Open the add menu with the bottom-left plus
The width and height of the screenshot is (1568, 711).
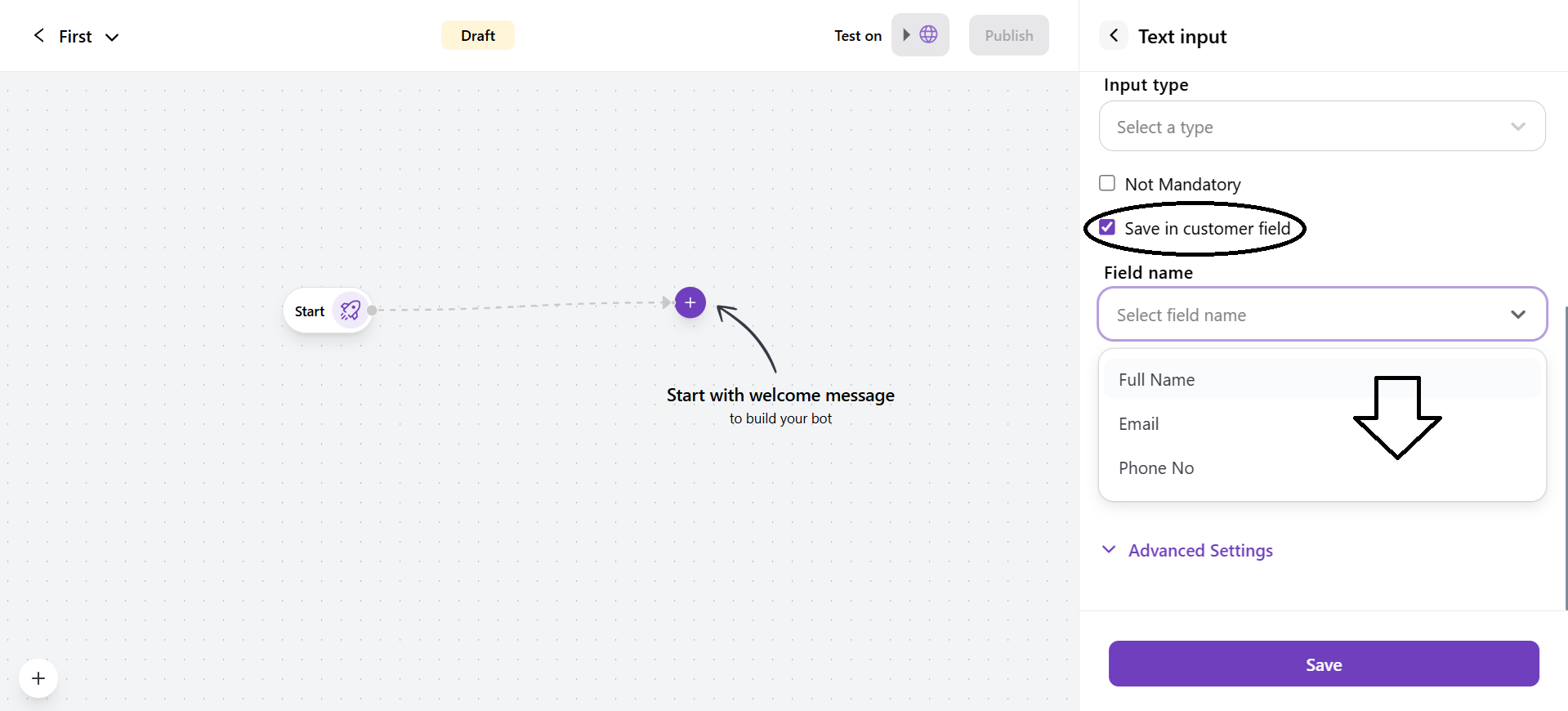coord(38,677)
